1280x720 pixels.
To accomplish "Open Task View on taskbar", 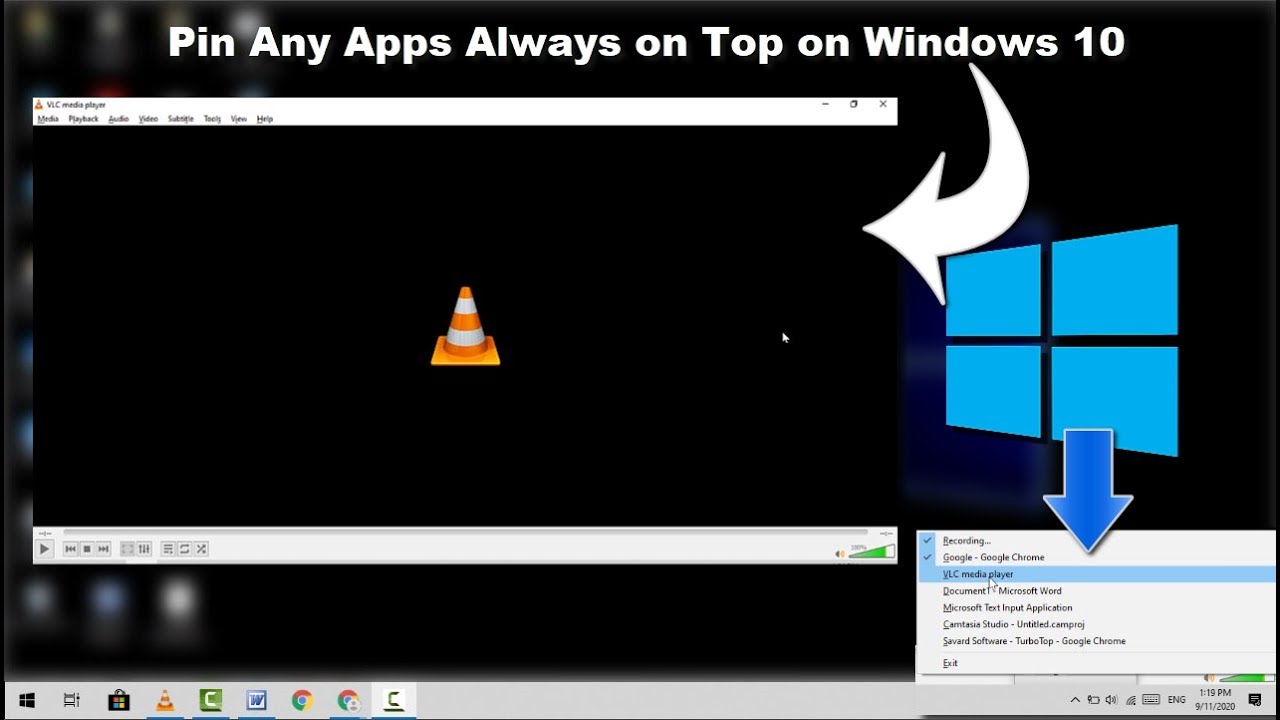I will click(x=71, y=701).
